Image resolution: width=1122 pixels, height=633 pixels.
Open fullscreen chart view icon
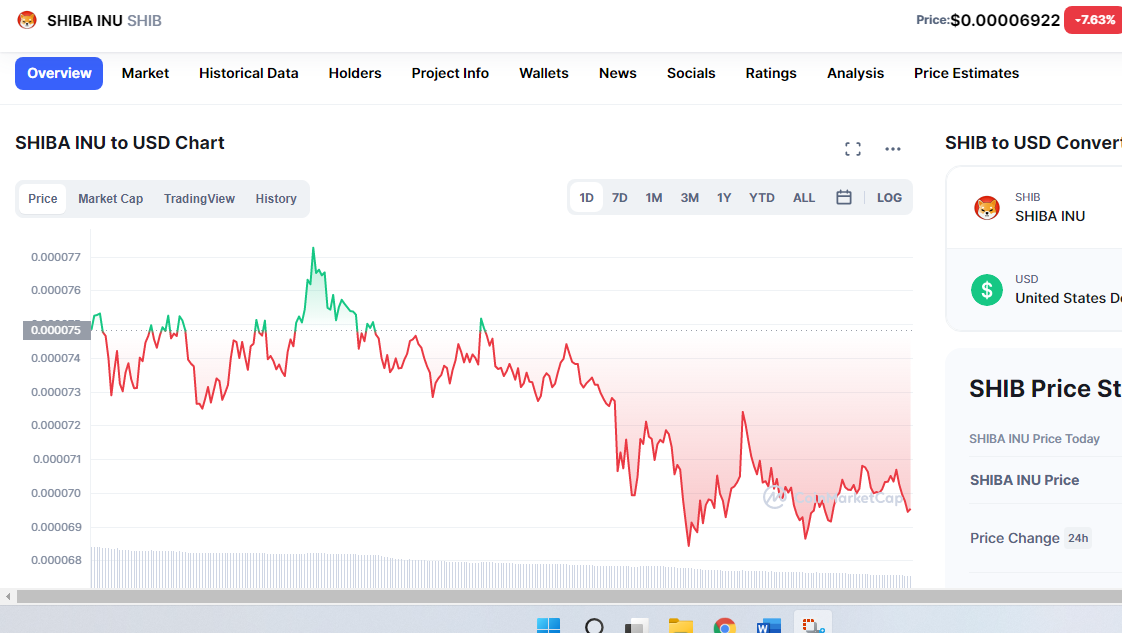pos(852,149)
